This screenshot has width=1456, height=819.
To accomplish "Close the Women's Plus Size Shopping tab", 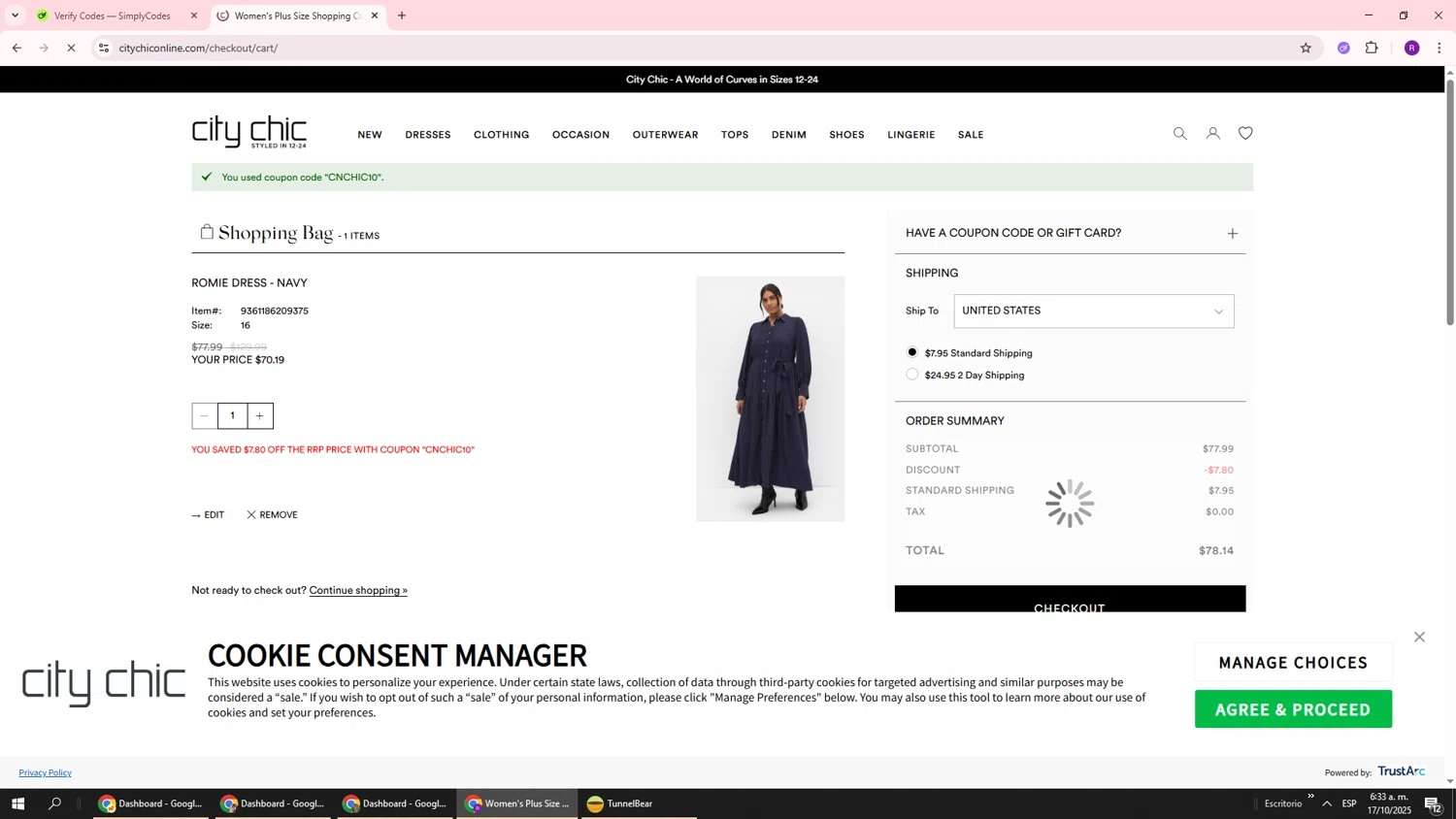I will pyautogui.click(x=375, y=16).
